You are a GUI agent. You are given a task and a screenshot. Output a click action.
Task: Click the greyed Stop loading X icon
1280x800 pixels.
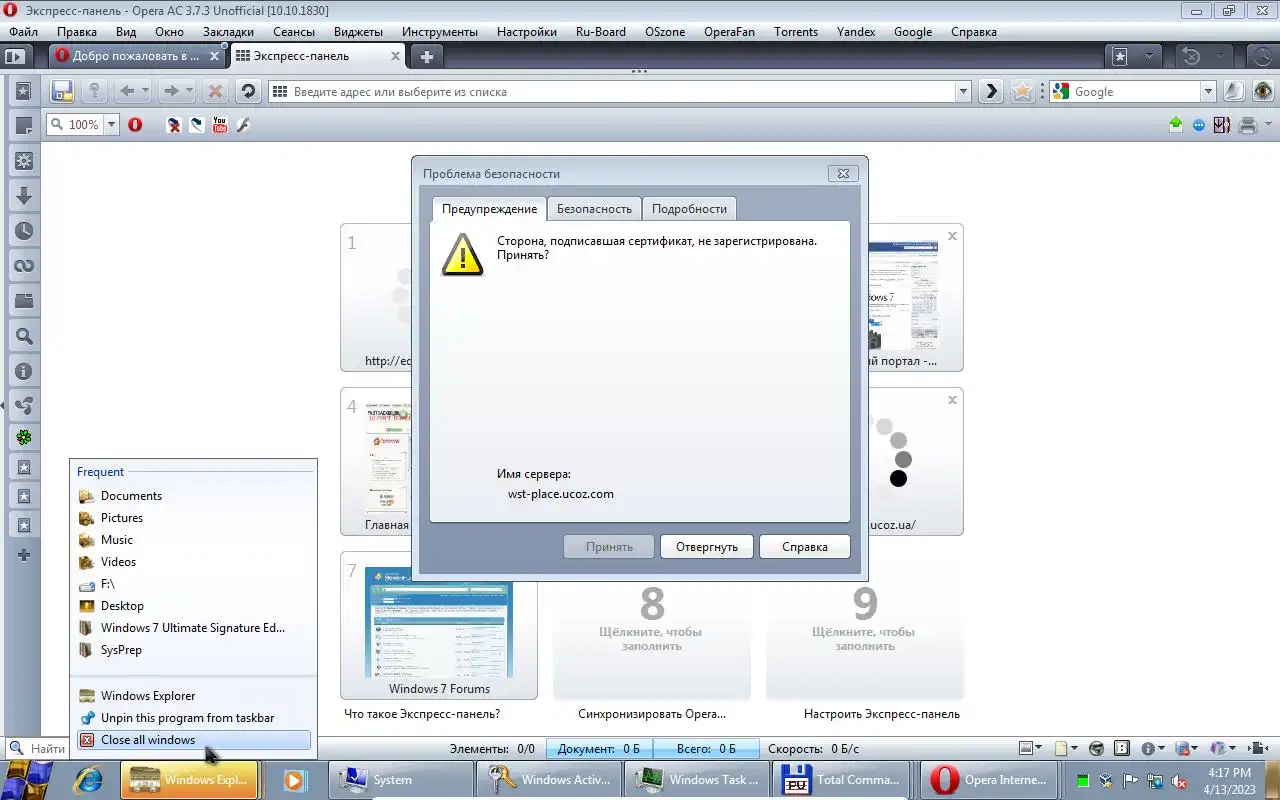[214, 91]
